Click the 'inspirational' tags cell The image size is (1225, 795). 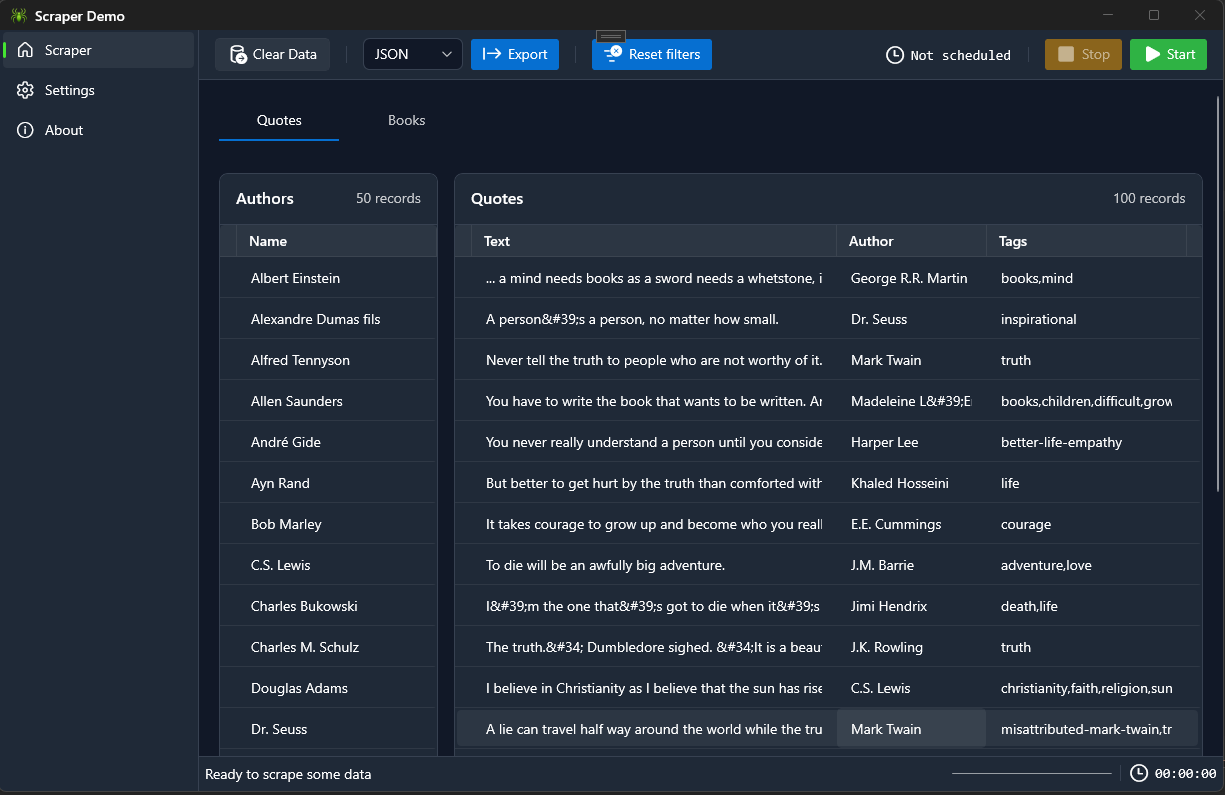pyautogui.click(x=1086, y=319)
